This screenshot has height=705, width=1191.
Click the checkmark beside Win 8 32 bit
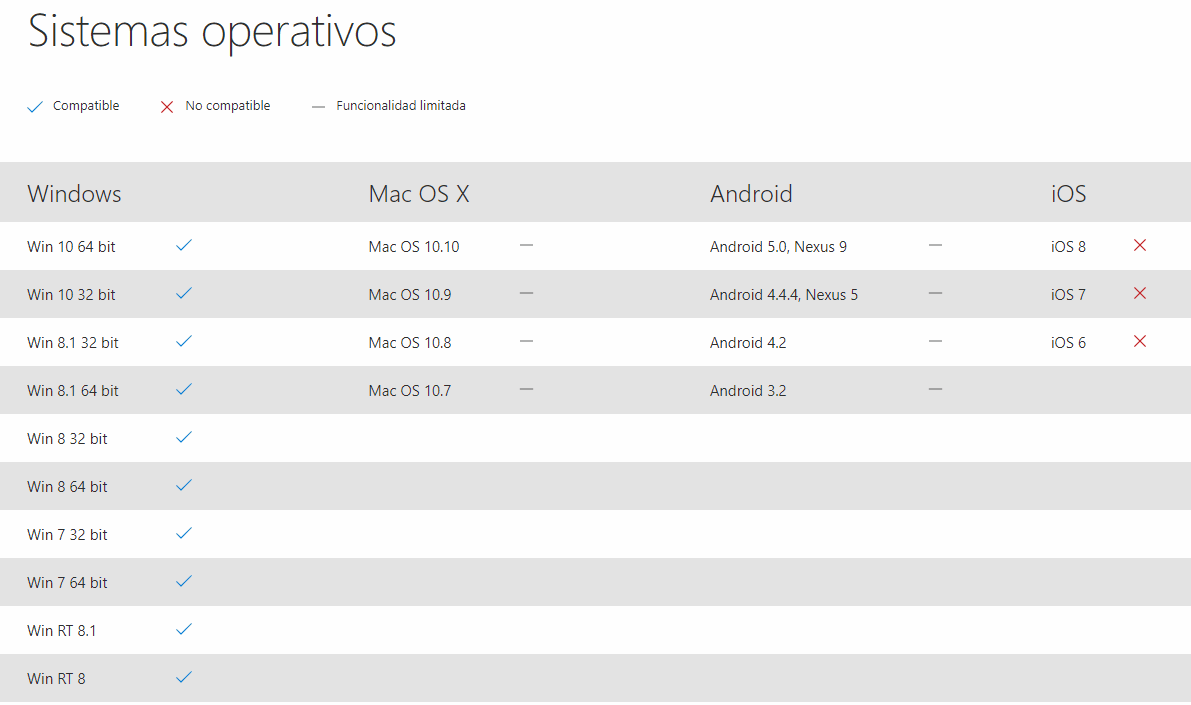coord(184,437)
